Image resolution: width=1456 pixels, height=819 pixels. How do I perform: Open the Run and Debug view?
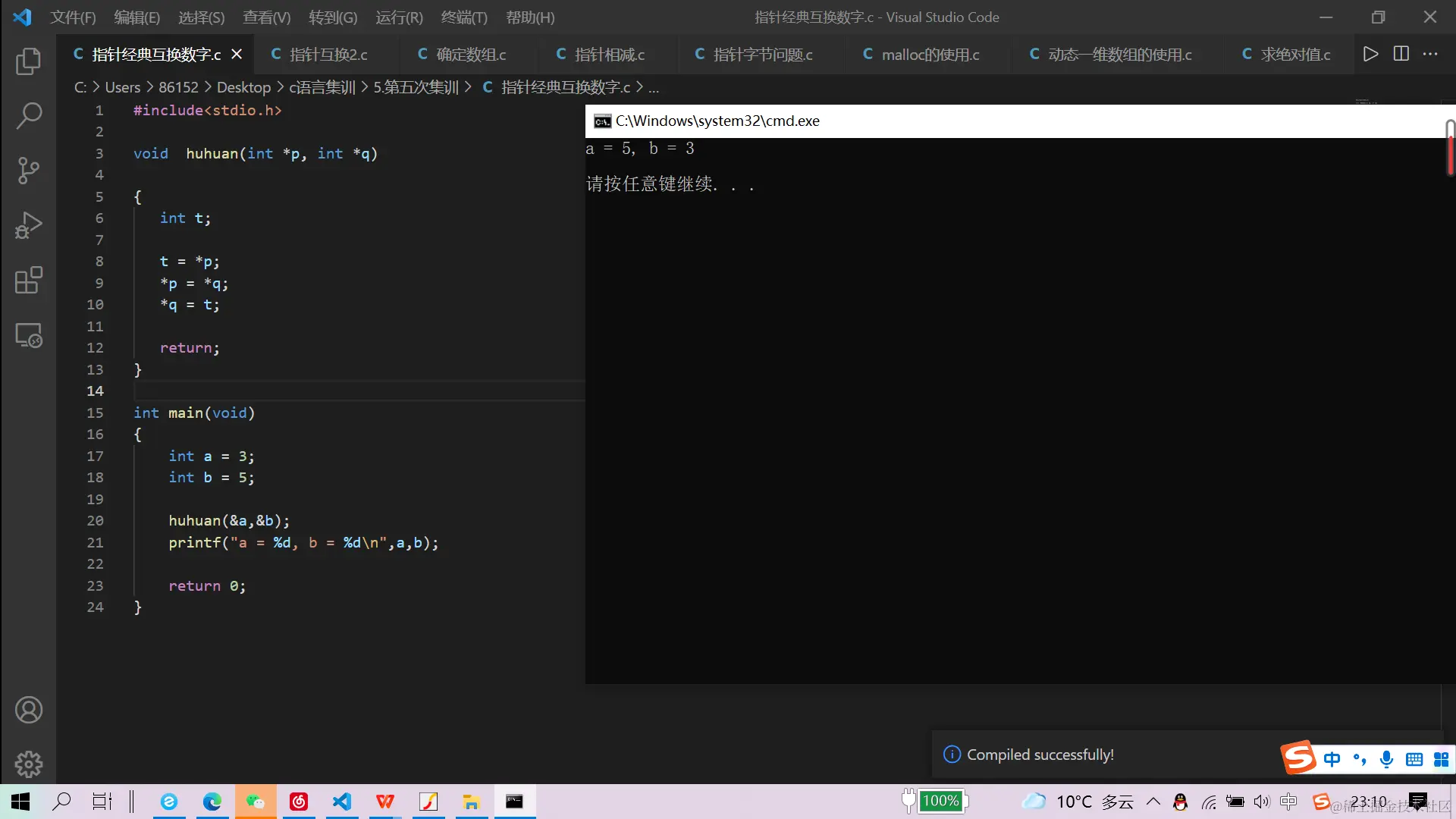[28, 225]
